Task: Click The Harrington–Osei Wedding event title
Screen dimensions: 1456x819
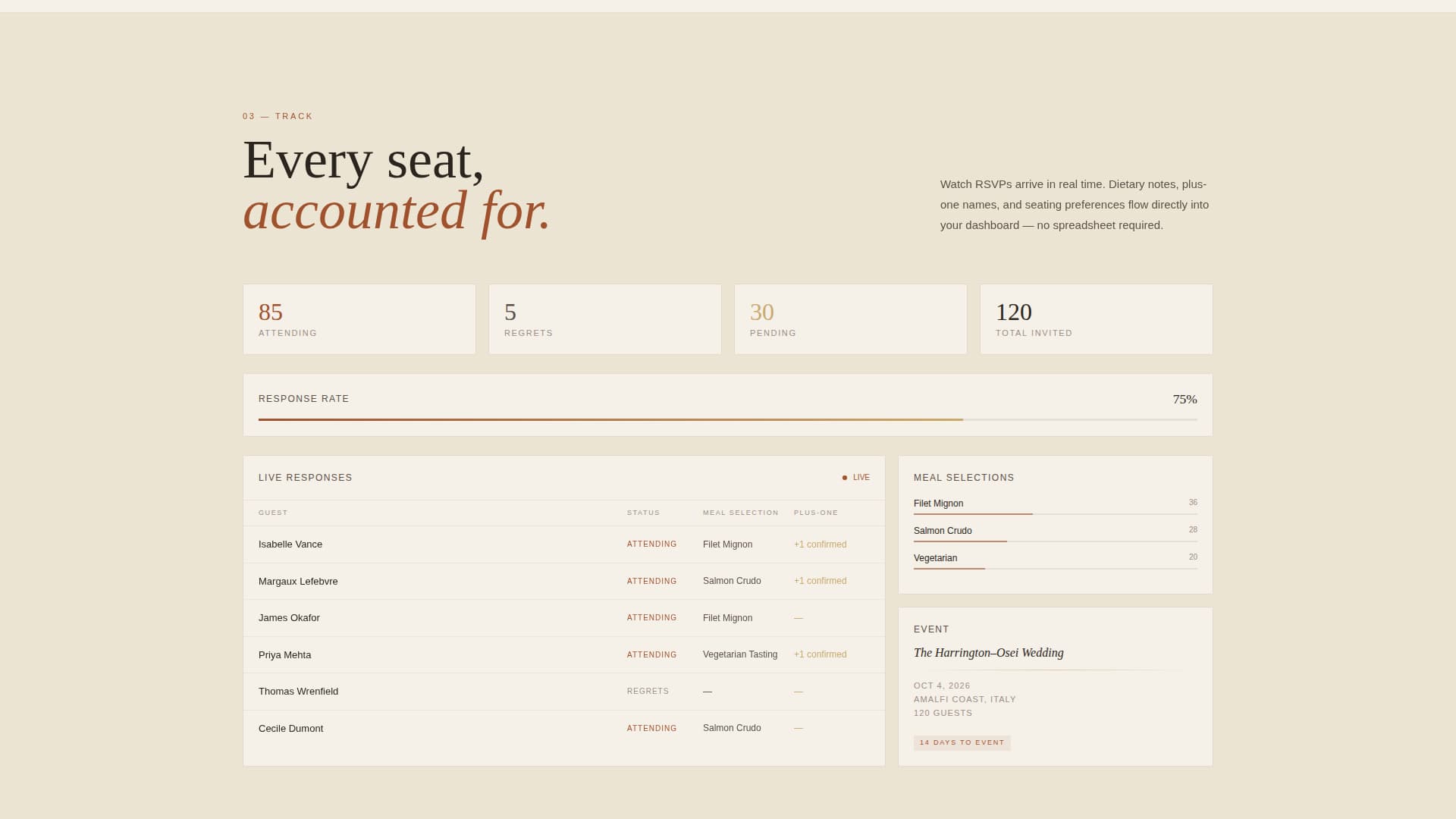Action: pos(989,653)
